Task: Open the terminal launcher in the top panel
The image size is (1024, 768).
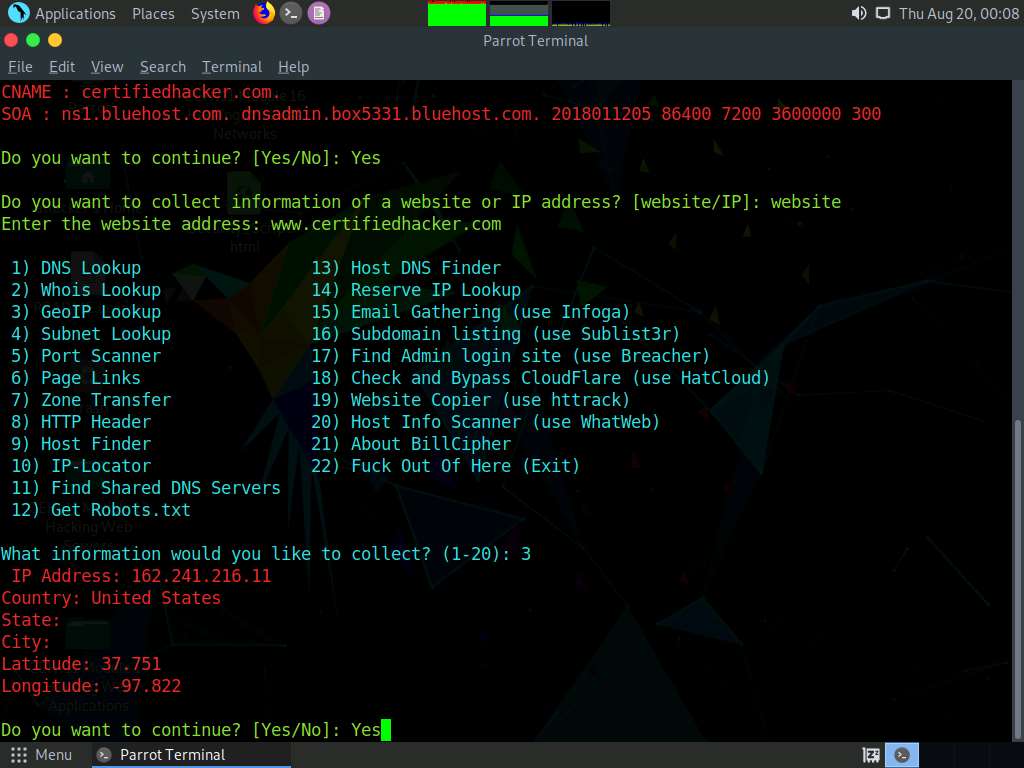Action: [x=291, y=13]
